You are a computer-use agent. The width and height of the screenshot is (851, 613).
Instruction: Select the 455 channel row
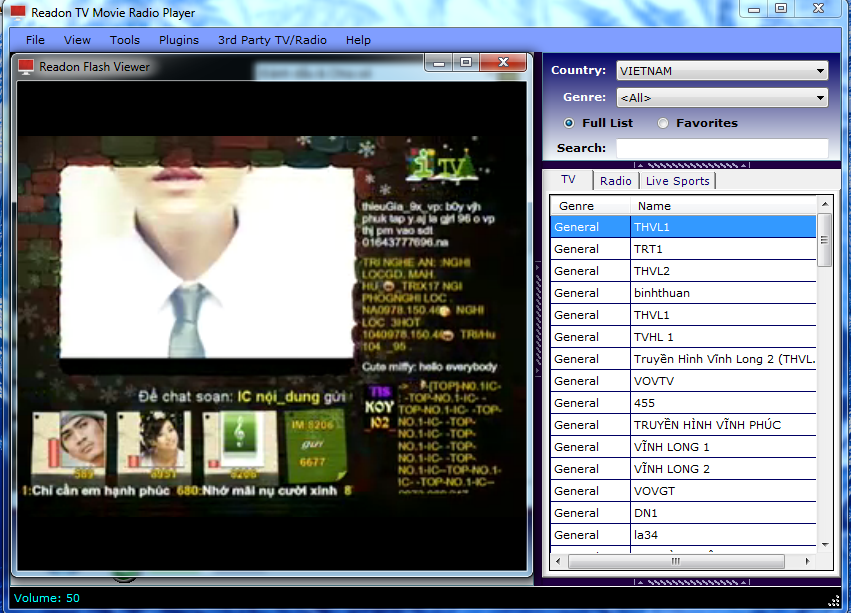point(683,403)
